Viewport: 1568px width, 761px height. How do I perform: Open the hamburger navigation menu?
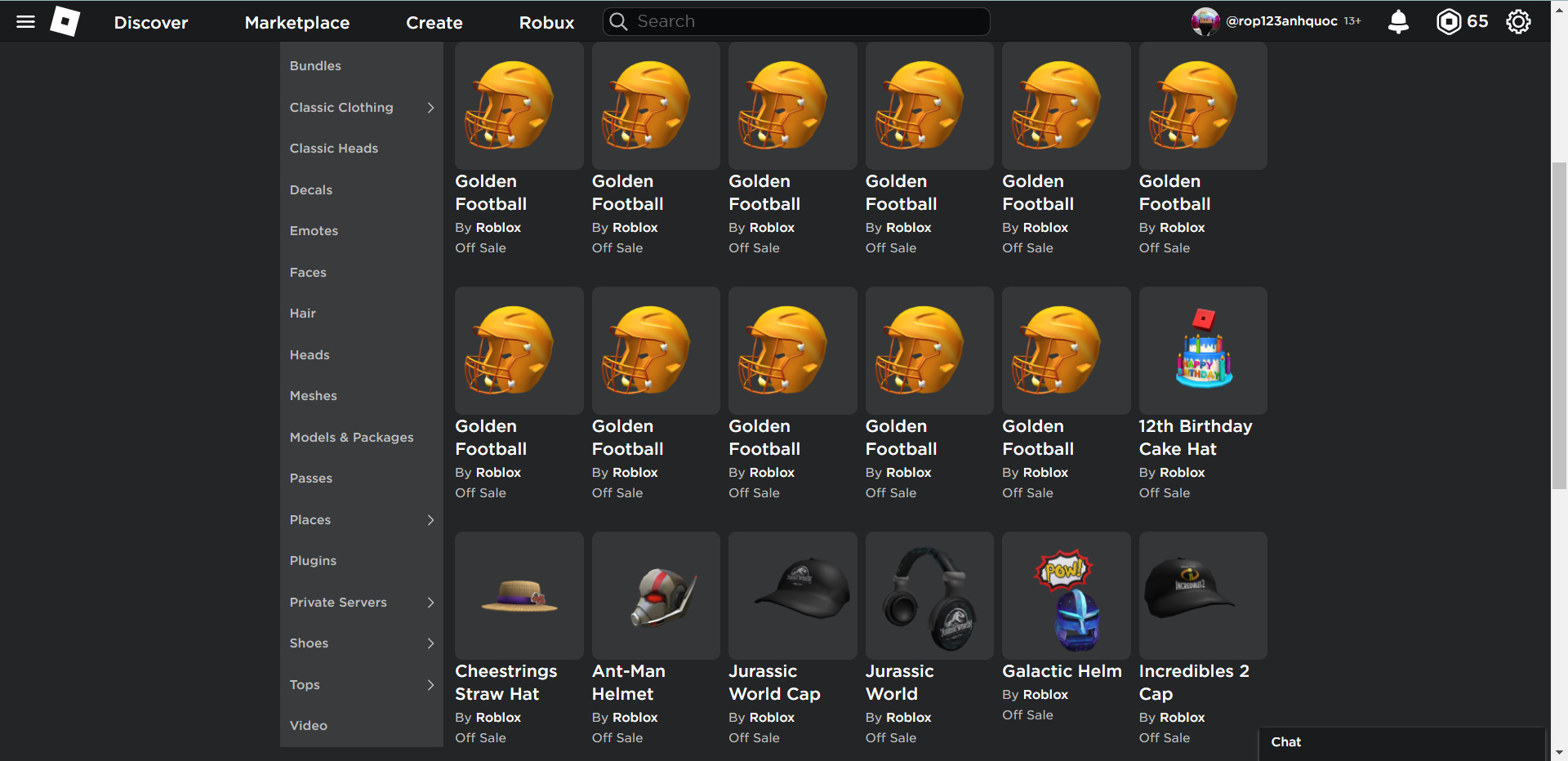[x=26, y=22]
